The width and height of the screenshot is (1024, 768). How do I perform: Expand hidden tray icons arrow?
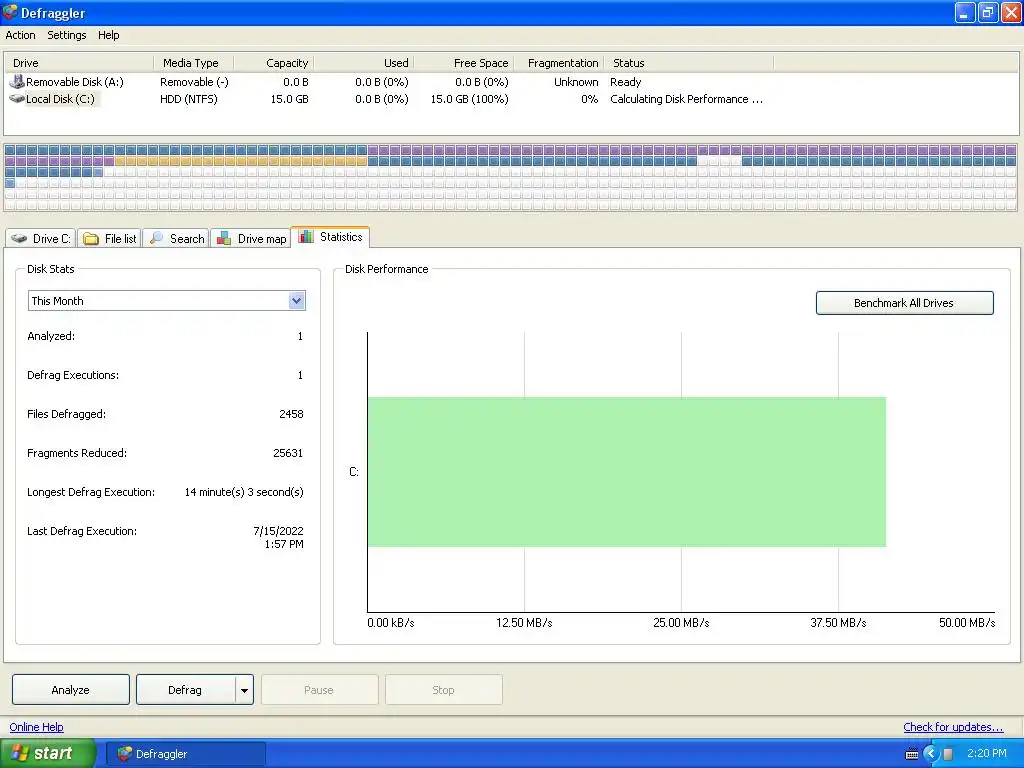click(931, 754)
